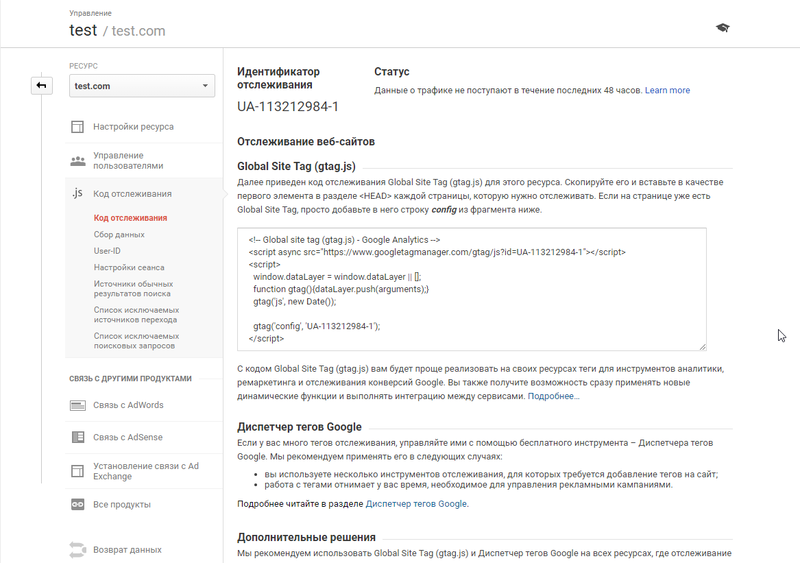Click the СВЯЗЬ С ДРУГИМИ ПРОДУКТАМИ section label

click(x=131, y=378)
